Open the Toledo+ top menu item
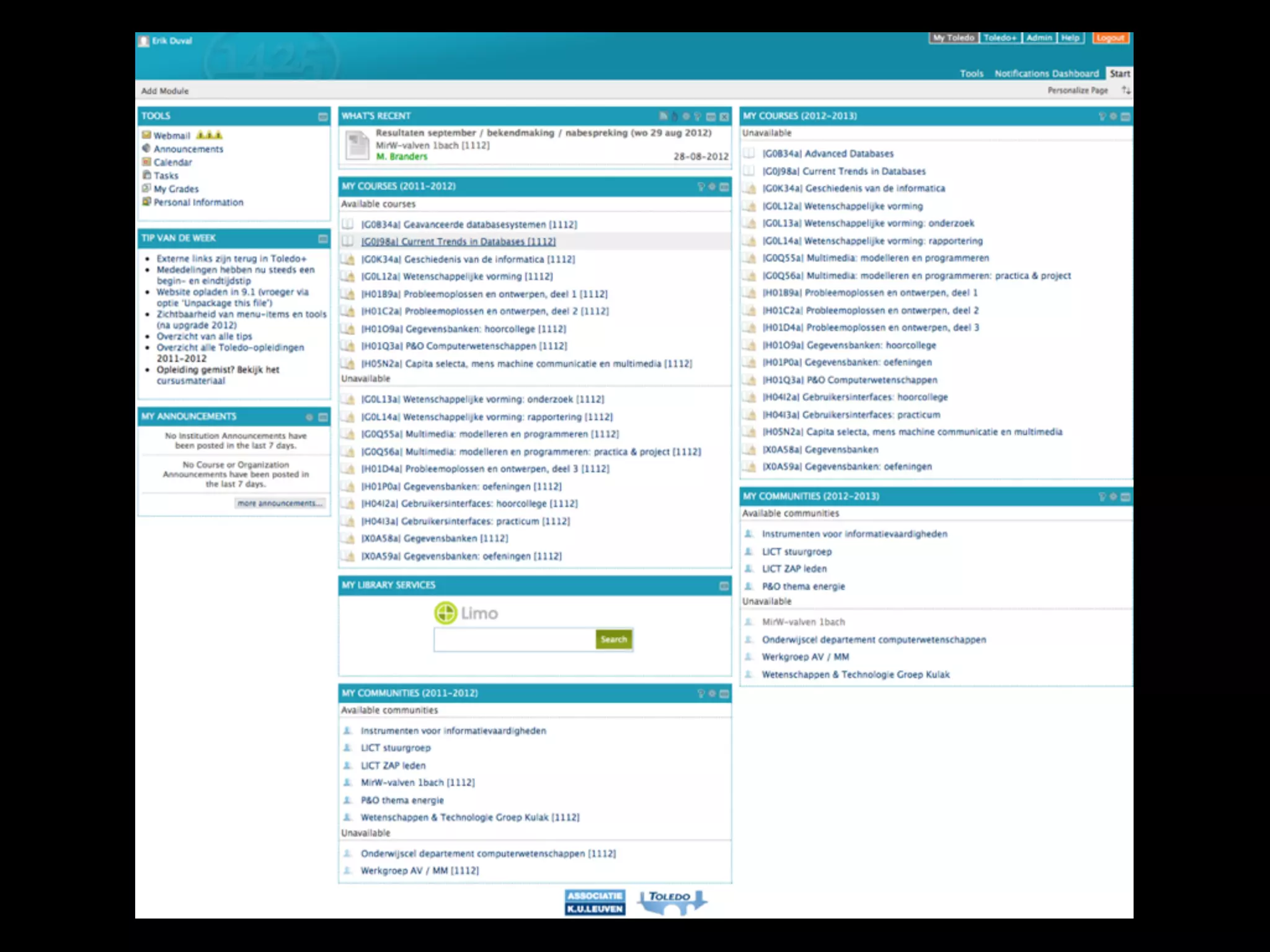1270x952 pixels. coord(1000,38)
